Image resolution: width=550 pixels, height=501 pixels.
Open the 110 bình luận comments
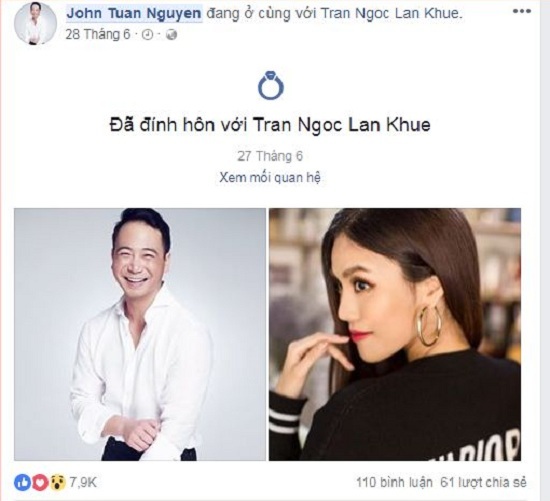click(x=394, y=483)
